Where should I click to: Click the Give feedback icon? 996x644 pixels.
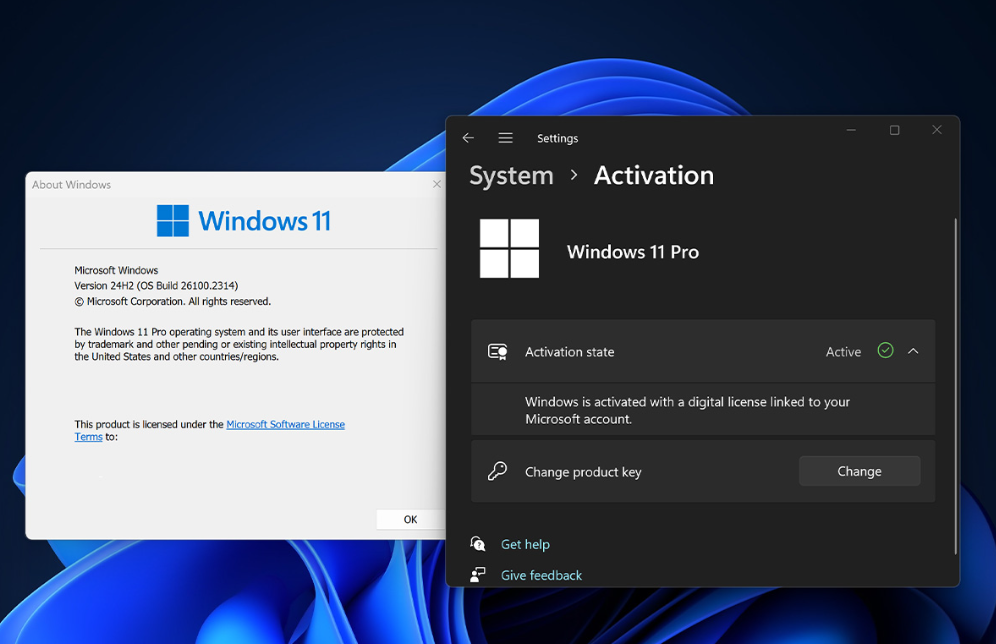477,574
